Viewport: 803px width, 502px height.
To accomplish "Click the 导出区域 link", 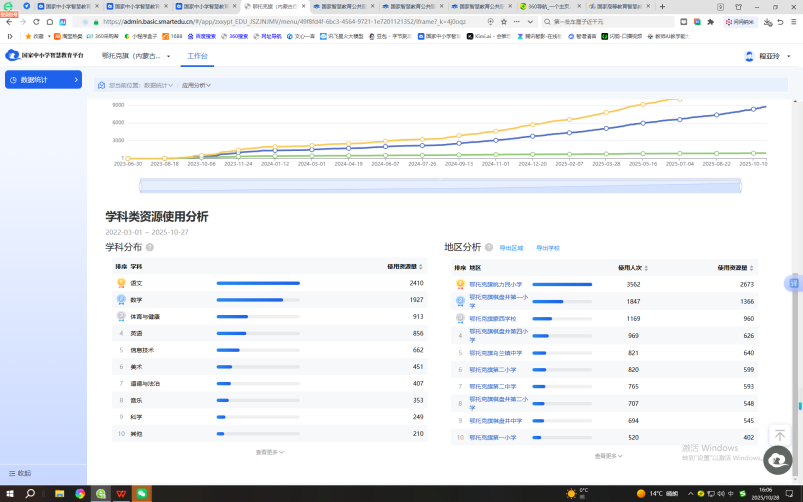I will pyautogui.click(x=511, y=247).
